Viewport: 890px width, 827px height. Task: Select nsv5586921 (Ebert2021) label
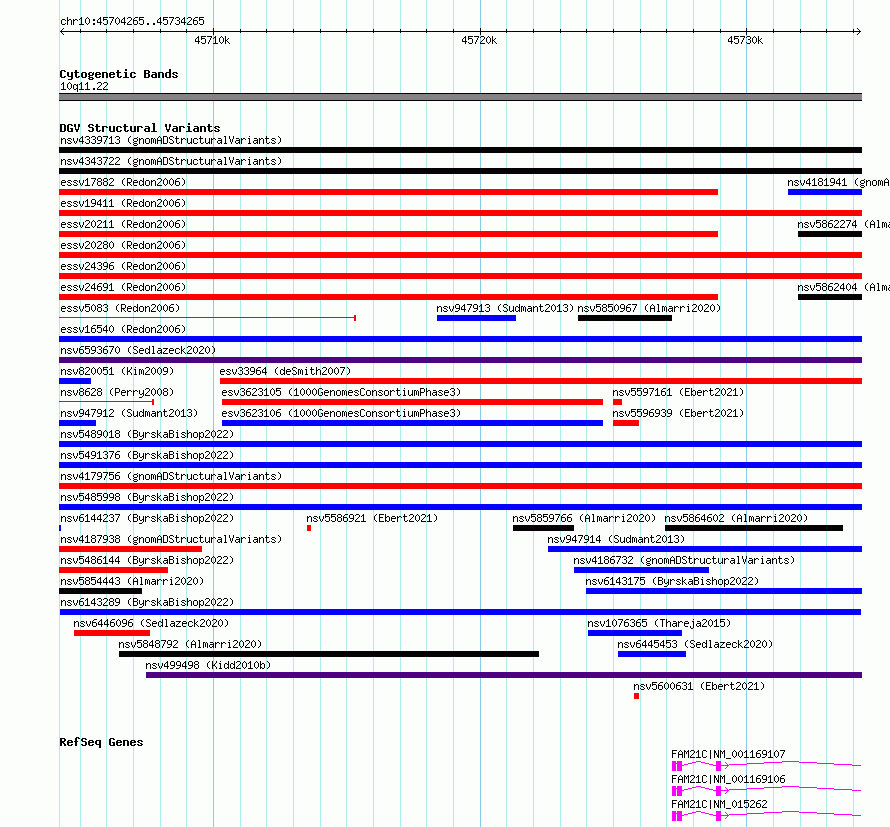[372, 518]
